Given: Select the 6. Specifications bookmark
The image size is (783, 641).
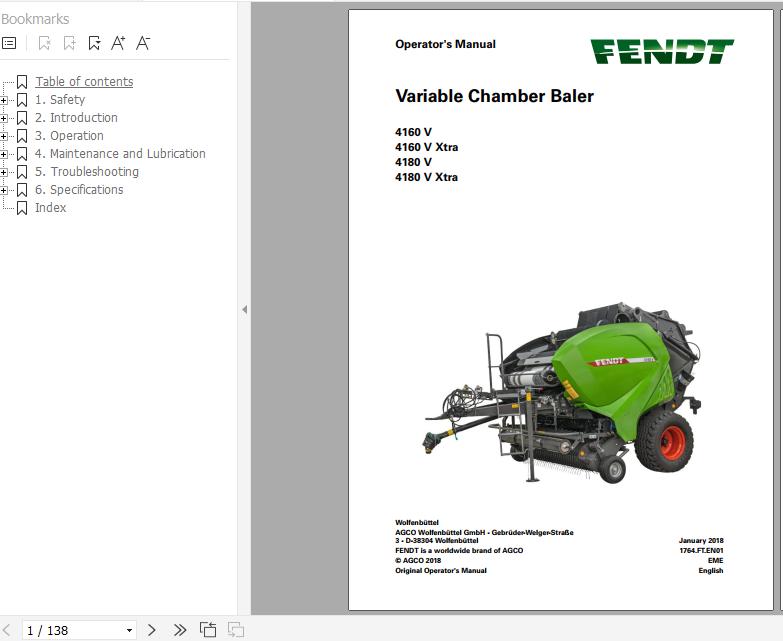Looking at the screenshot, I should [x=79, y=189].
